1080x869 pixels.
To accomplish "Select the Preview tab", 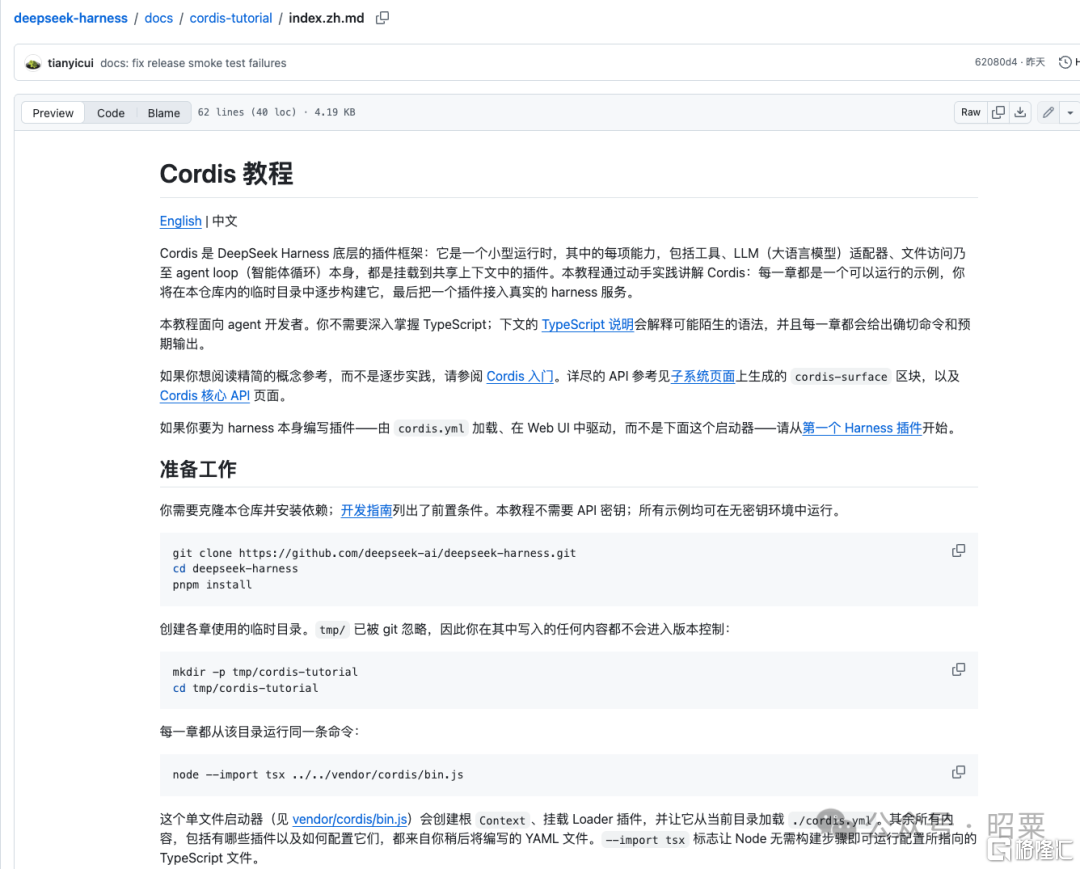I will 53,113.
